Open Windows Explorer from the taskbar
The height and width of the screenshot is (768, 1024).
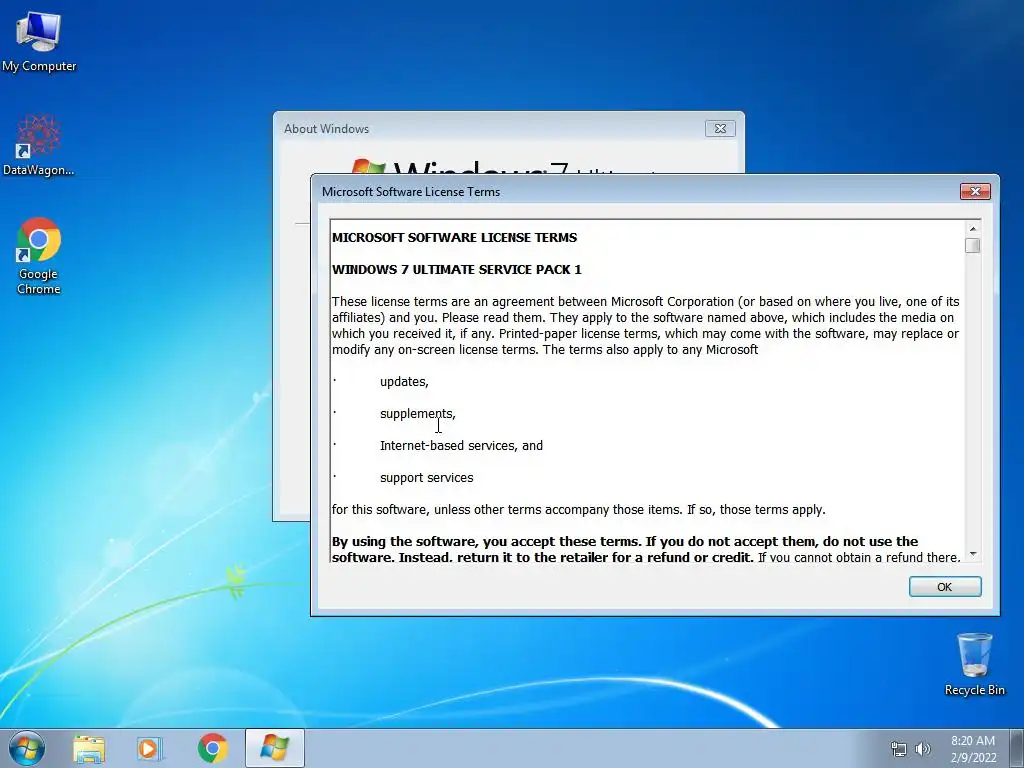[x=89, y=749]
